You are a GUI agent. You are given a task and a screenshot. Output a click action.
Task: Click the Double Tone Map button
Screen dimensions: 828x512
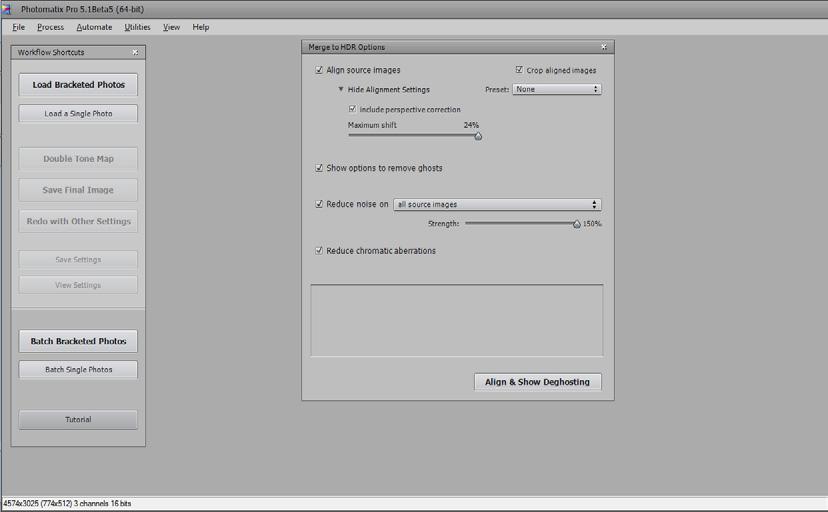coord(78,158)
